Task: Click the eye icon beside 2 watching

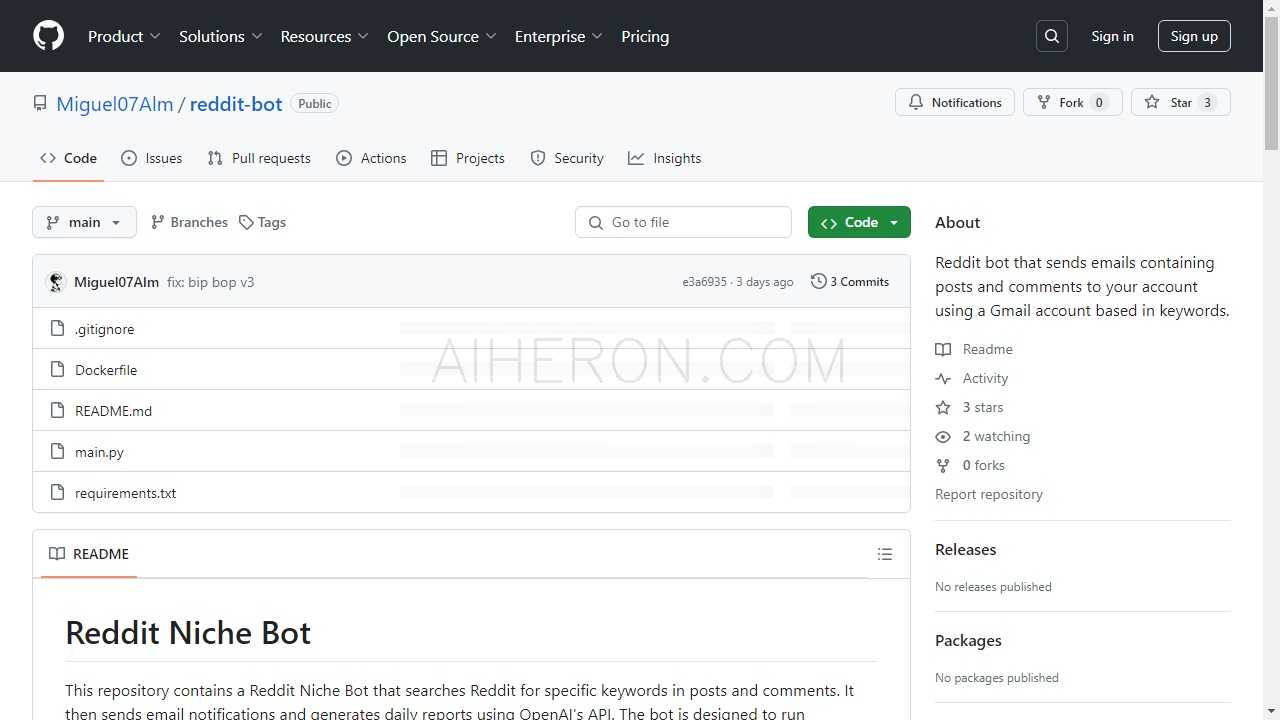Action: tap(943, 436)
